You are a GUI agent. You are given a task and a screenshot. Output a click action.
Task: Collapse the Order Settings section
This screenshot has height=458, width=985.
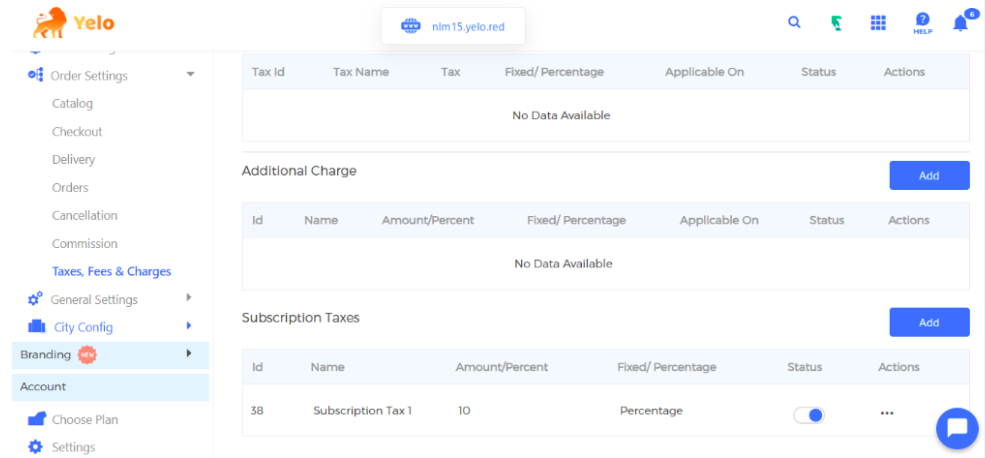pos(190,75)
